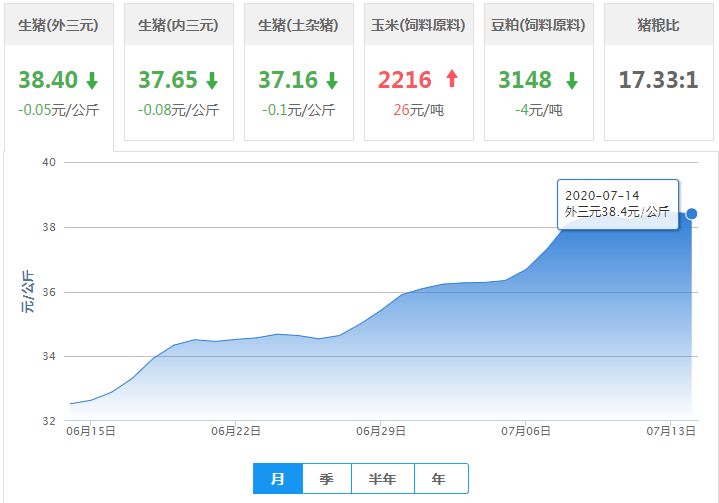The height and width of the screenshot is (503, 719).
Task: Switch chart range to 季
Action: [327, 479]
